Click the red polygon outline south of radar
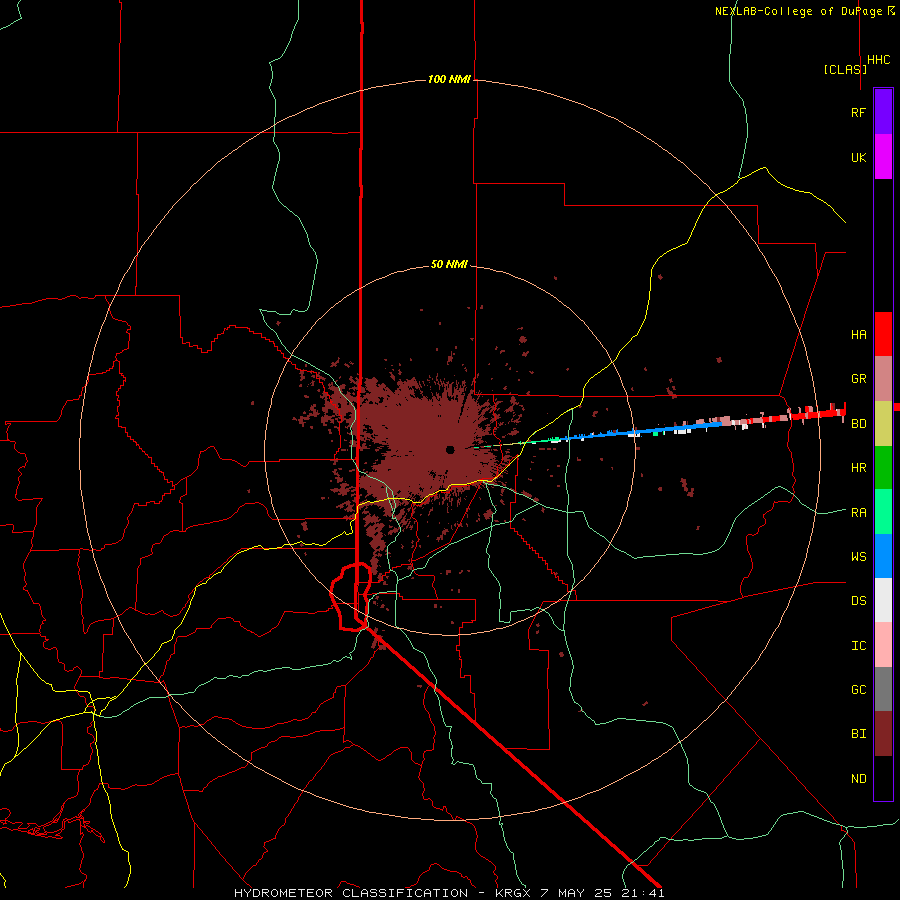 pyautogui.click(x=351, y=597)
